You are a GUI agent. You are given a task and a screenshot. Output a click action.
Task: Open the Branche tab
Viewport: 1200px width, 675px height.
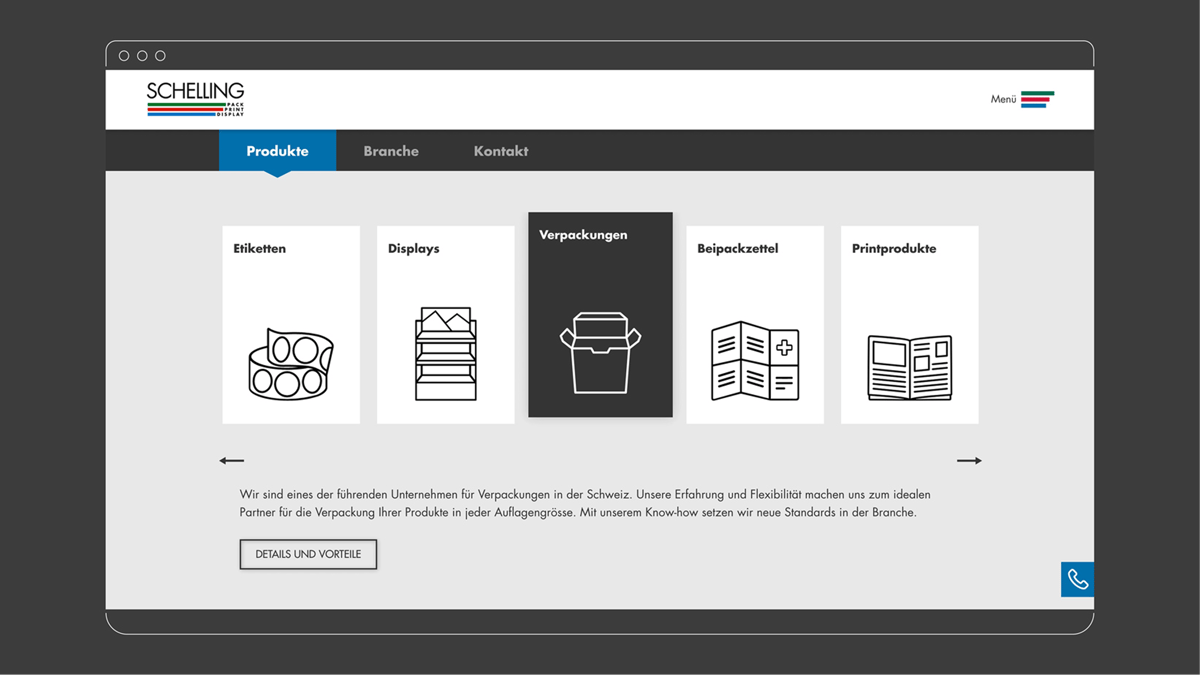pos(391,150)
